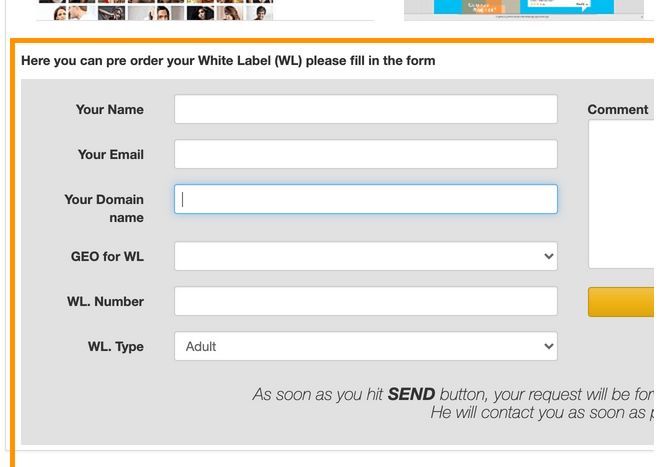Click the "Your Name" label
This screenshot has width=661, height=467.
109,109
